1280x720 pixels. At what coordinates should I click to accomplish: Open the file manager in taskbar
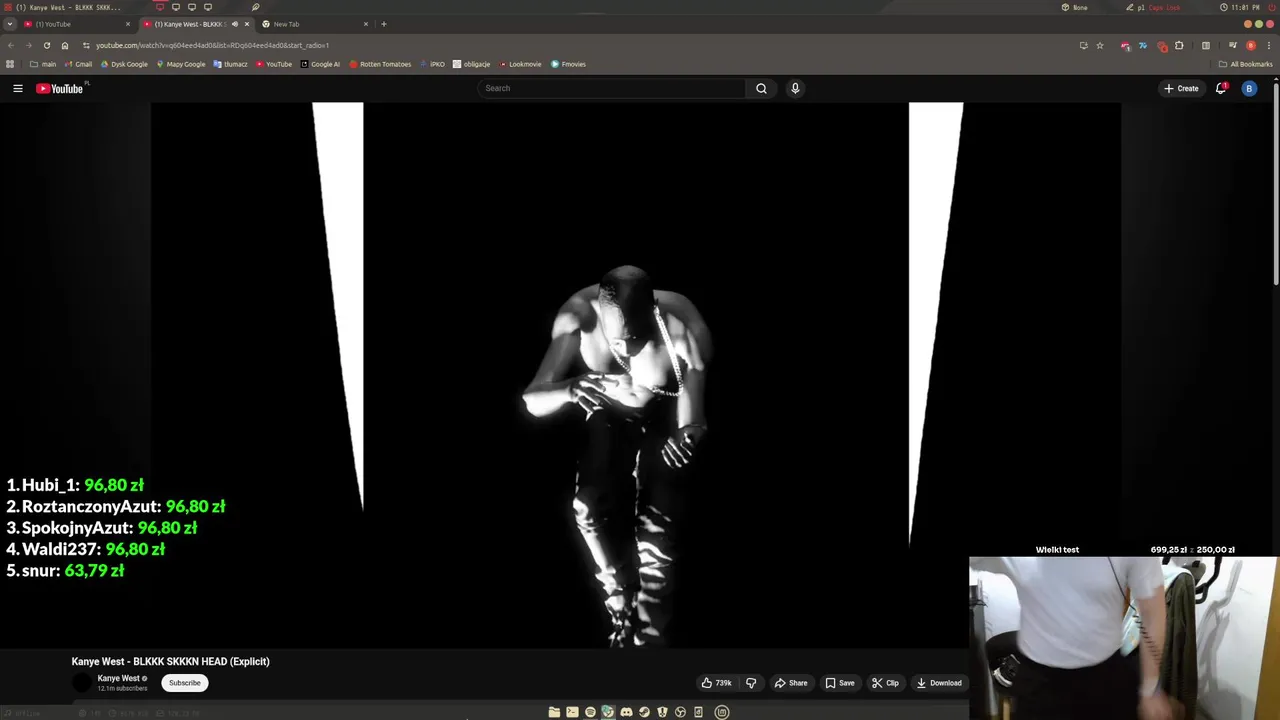(554, 712)
